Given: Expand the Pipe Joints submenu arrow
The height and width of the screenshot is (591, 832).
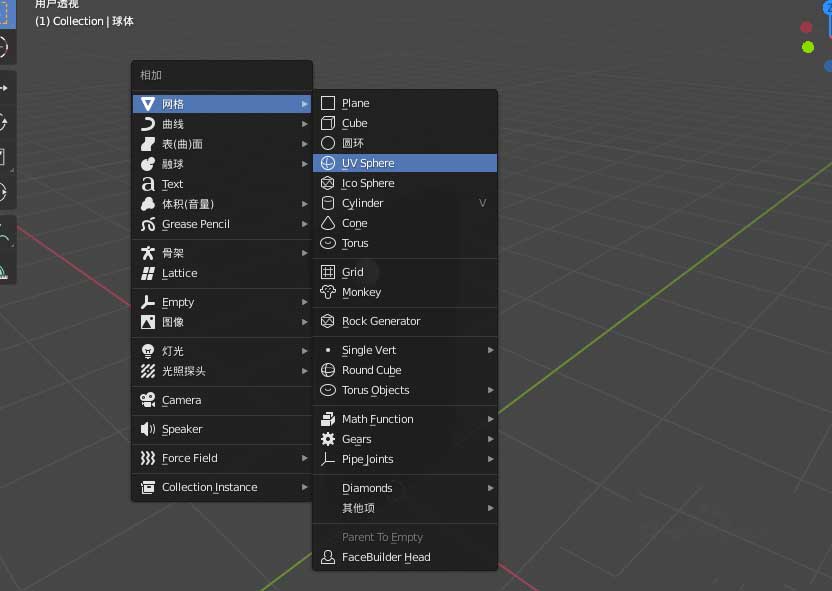Looking at the screenshot, I should [490, 459].
